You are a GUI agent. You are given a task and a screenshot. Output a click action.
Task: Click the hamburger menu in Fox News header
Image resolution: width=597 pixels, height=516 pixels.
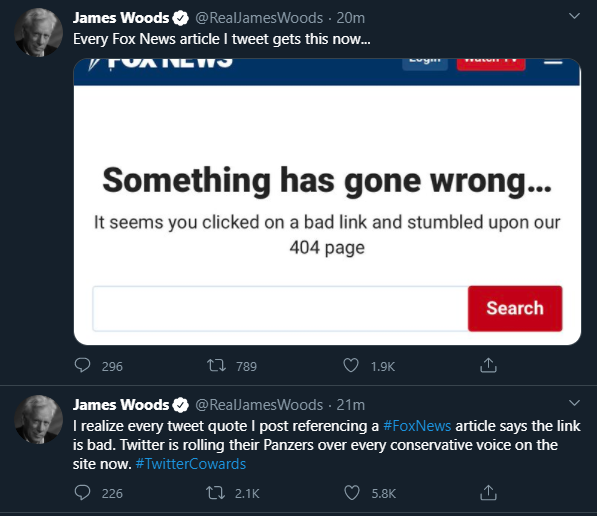553,61
